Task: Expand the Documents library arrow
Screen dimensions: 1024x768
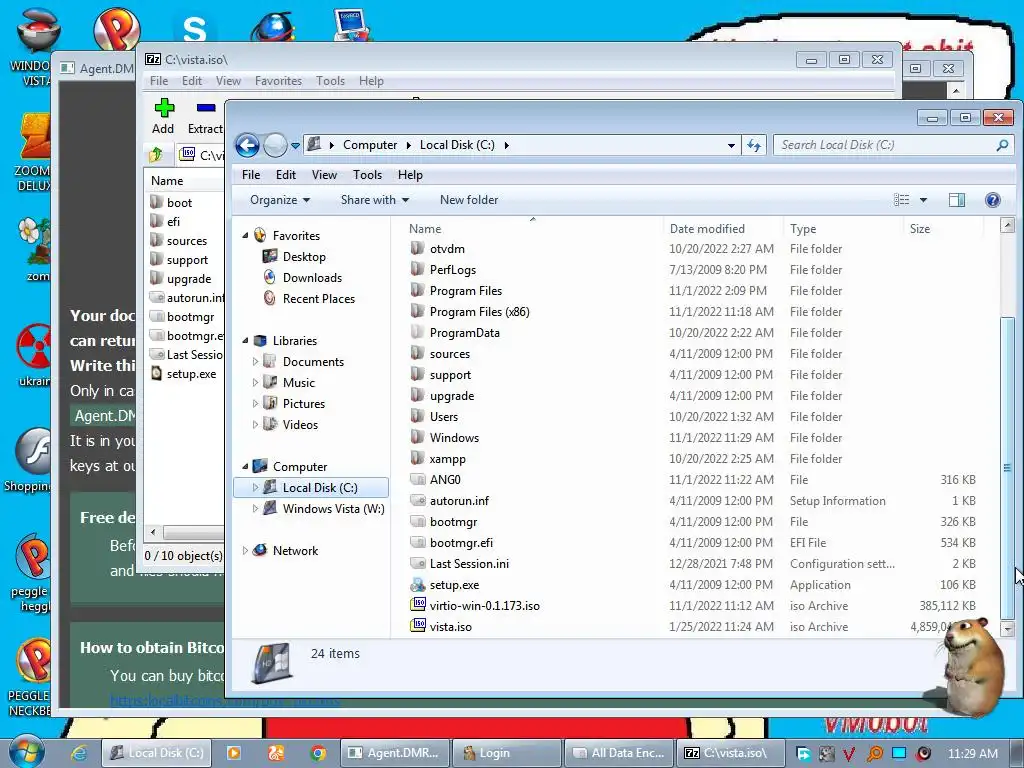Action: point(255,361)
